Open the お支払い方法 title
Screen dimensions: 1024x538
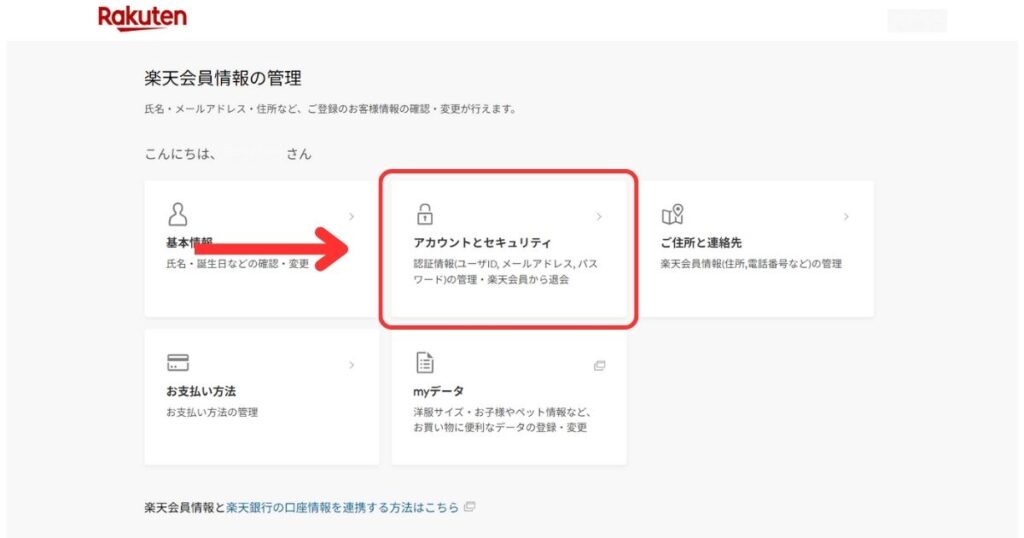[201, 391]
